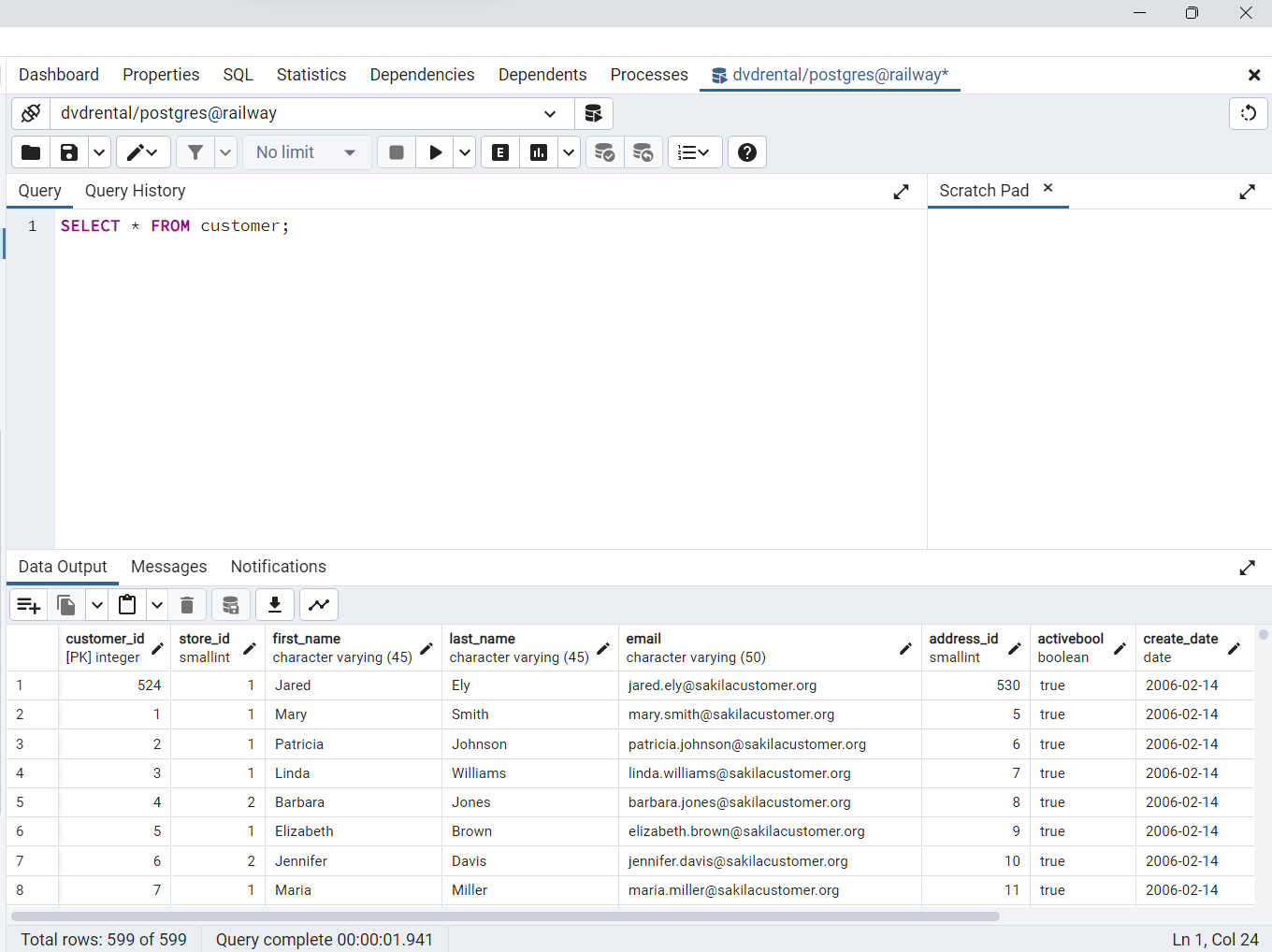This screenshot has height=952, width=1272.
Task: Click the Rollback database icon
Action: [643, 152]
